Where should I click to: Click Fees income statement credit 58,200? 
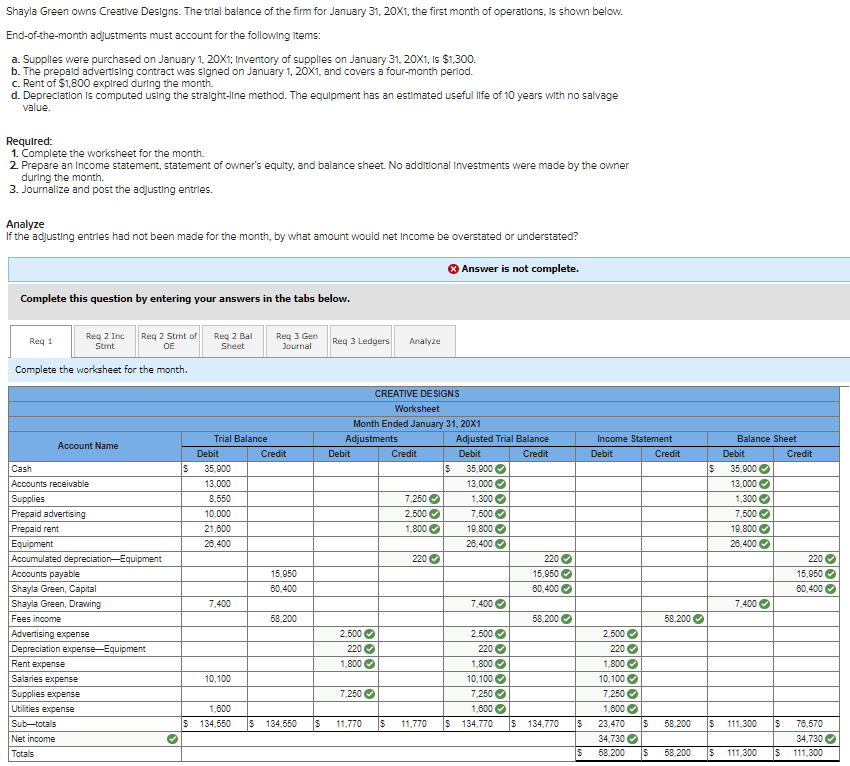[674, 619]
